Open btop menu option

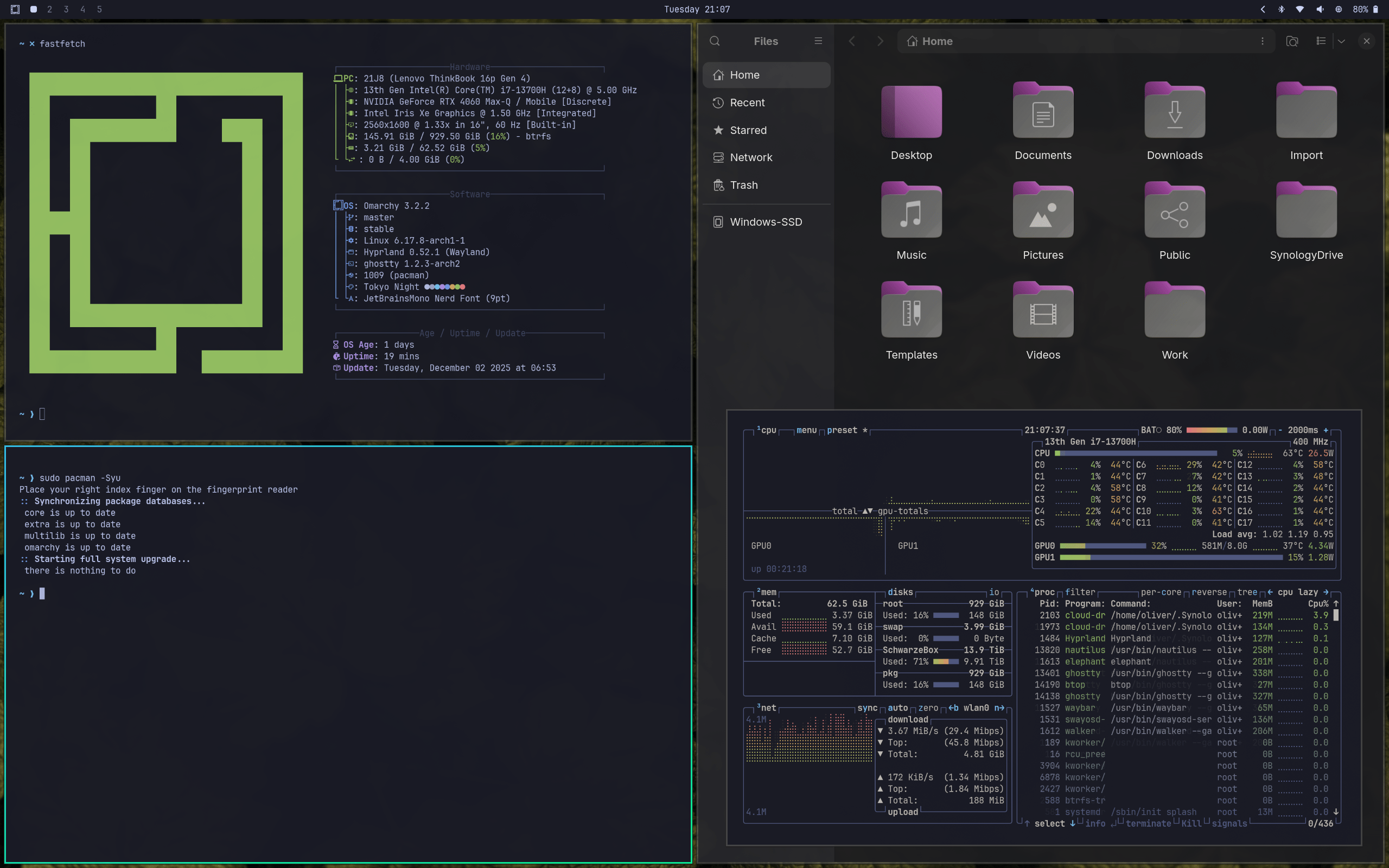point(806,430)
